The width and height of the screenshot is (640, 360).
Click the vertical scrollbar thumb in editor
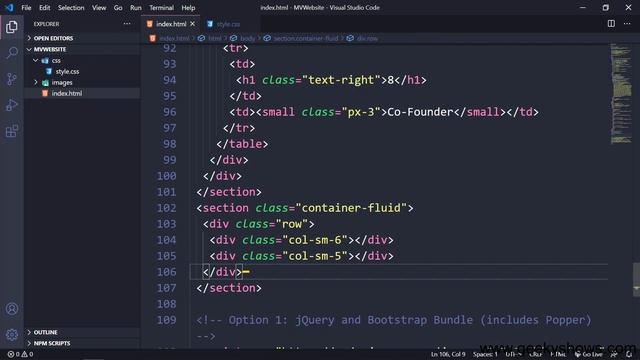point(636,279)
